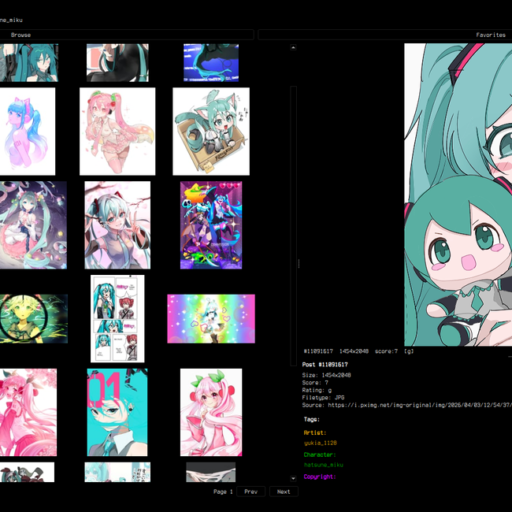Select the rainbow sparkle background thumbnail
This screenshot has height=512, width=512.
[x=211, y=319]
